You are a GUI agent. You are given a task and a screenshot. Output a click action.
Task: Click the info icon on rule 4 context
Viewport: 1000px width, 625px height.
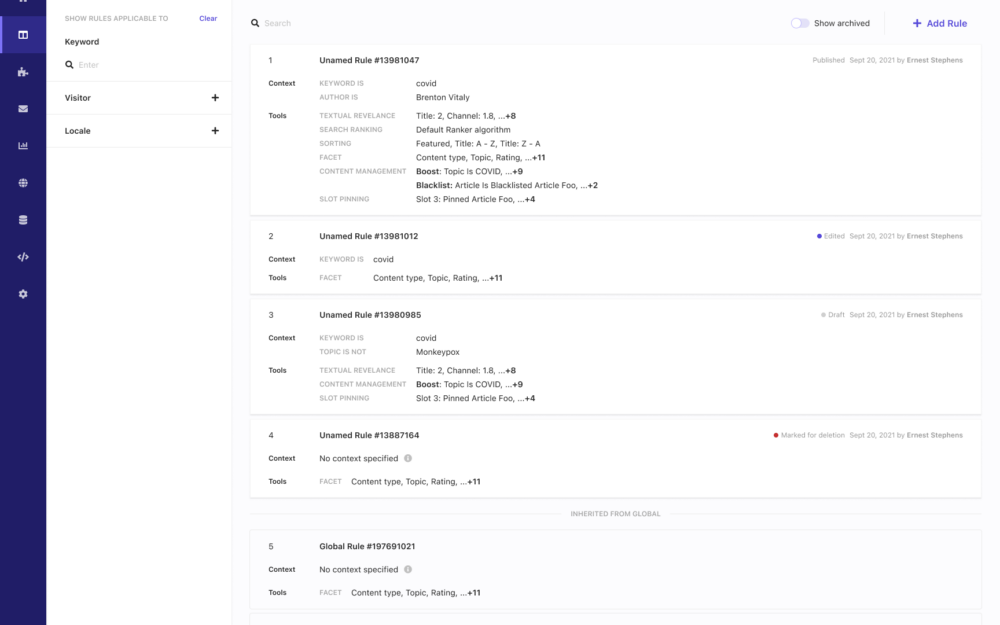(x=408, y=458)
